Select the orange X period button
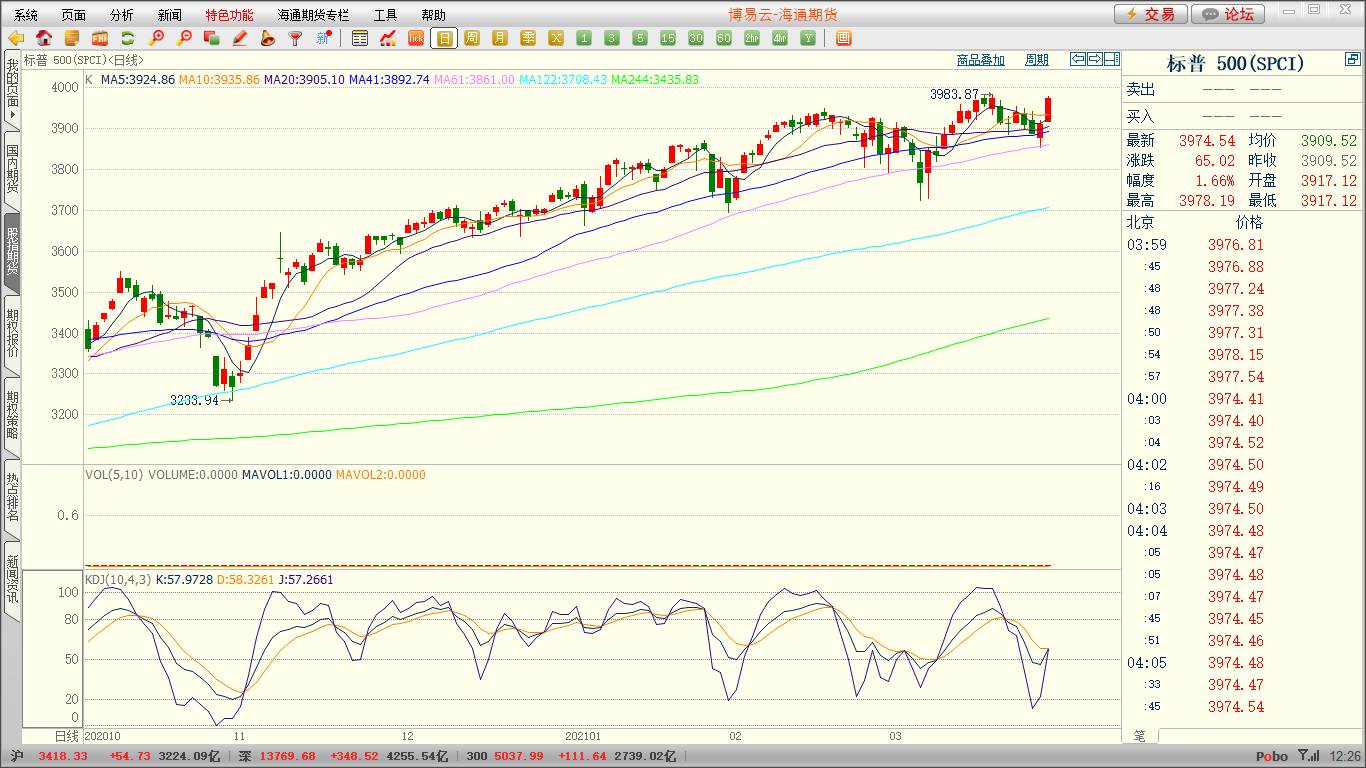 click(x=556, y=38)
